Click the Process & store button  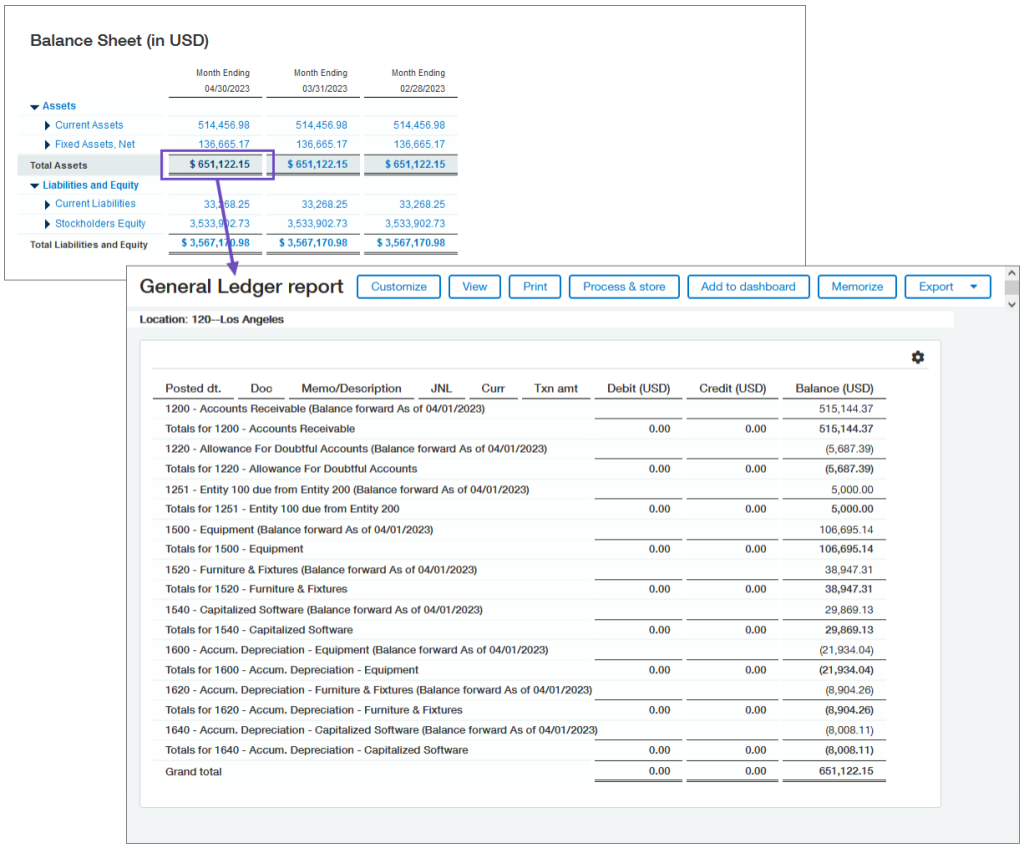tap(623, 286)
